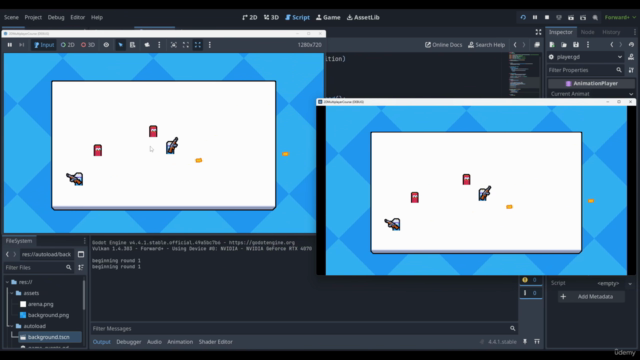
Task: Open Online Docs link
Action: point(443,45)
